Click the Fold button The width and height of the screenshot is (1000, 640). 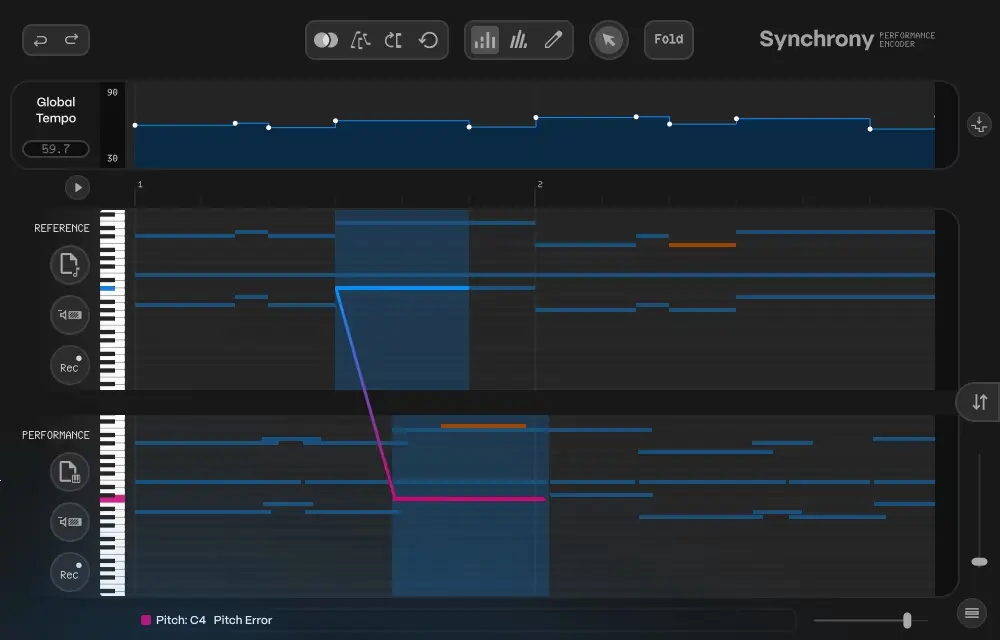pyautogui.click(x=668, y=40)
